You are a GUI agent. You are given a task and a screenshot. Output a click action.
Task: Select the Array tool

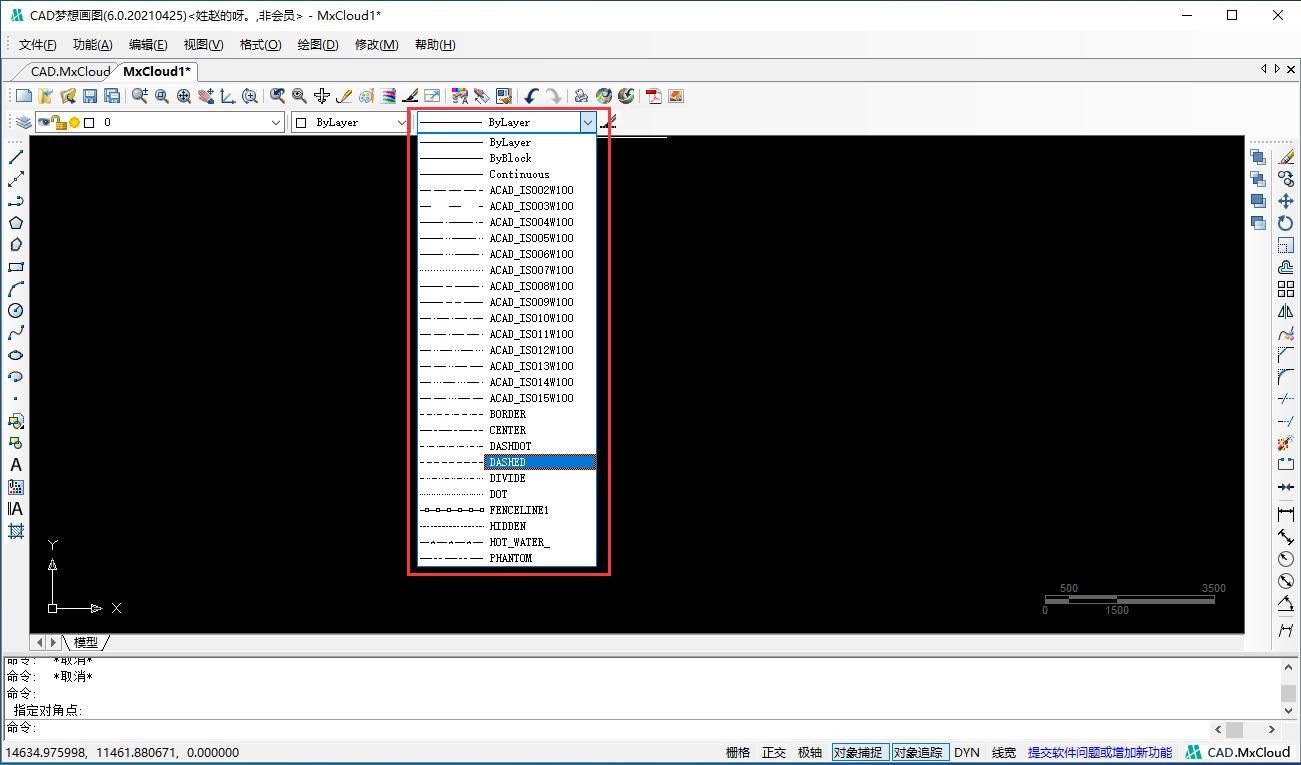click(1286, 289)
